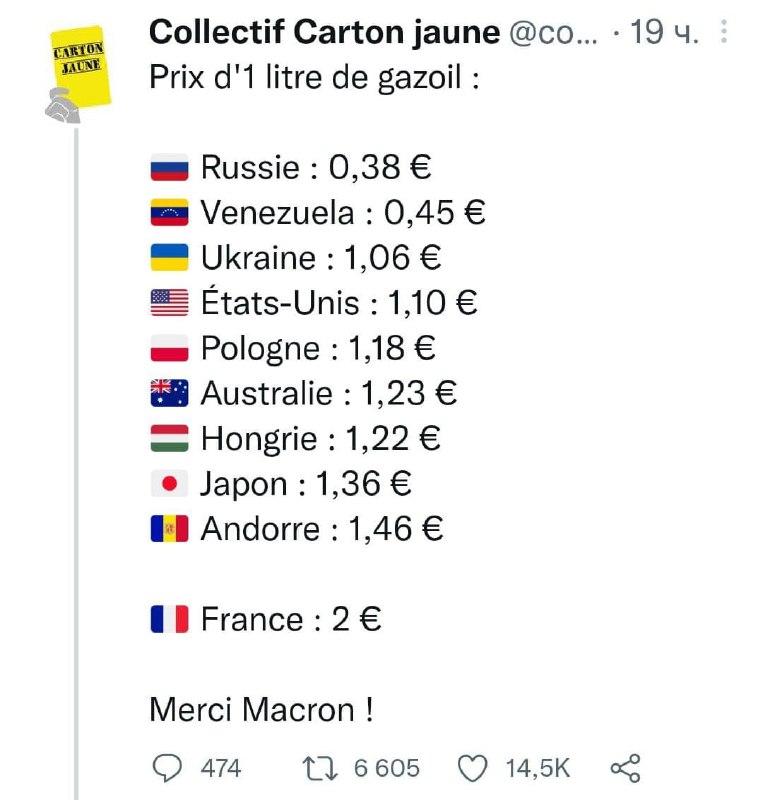763x800 pixels.
Task: Click the truncated @co... handle
Action: click(x=553, y=33)
